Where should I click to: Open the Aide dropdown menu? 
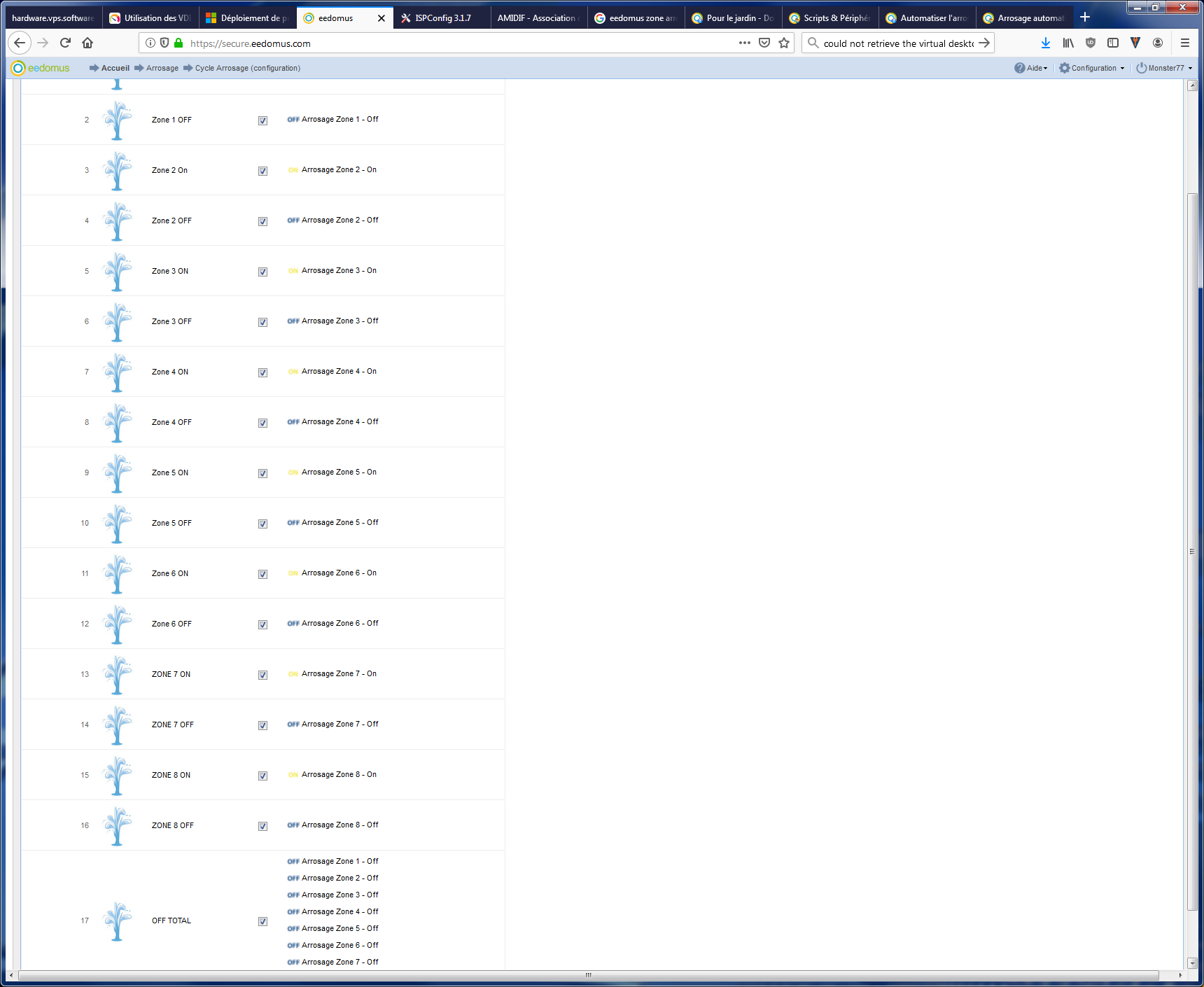[x=1031, y=68]
